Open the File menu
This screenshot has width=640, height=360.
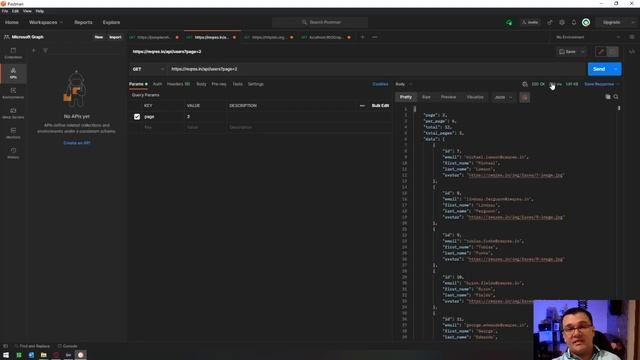point(5,11)
